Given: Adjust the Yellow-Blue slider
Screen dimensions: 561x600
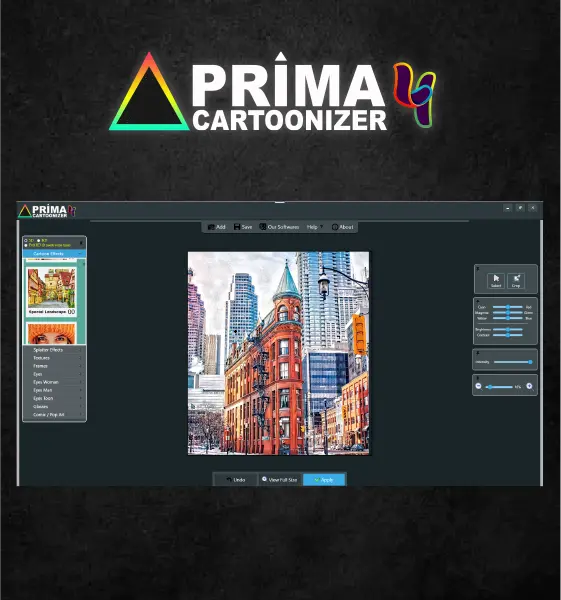Looking at the screenshot, I should pos(508,318).
